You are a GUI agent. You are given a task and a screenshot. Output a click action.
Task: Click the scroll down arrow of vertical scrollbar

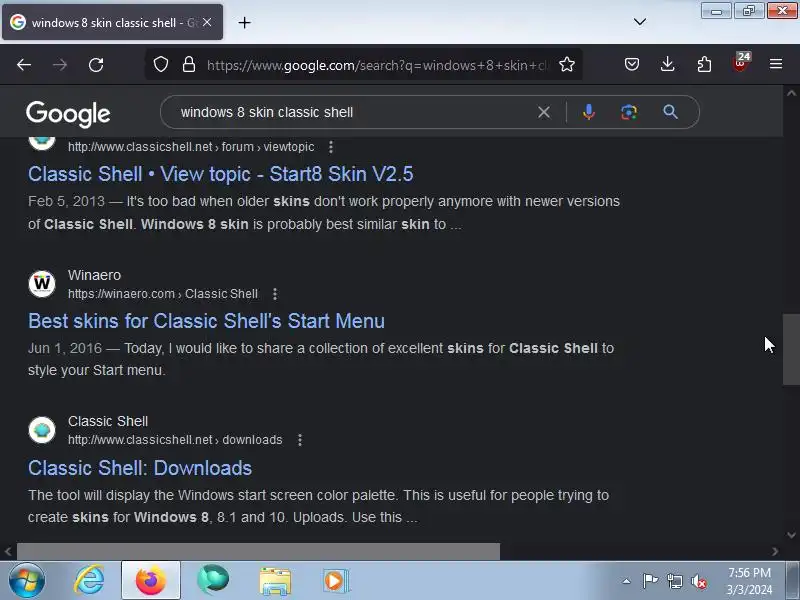[x=791, y=535]
